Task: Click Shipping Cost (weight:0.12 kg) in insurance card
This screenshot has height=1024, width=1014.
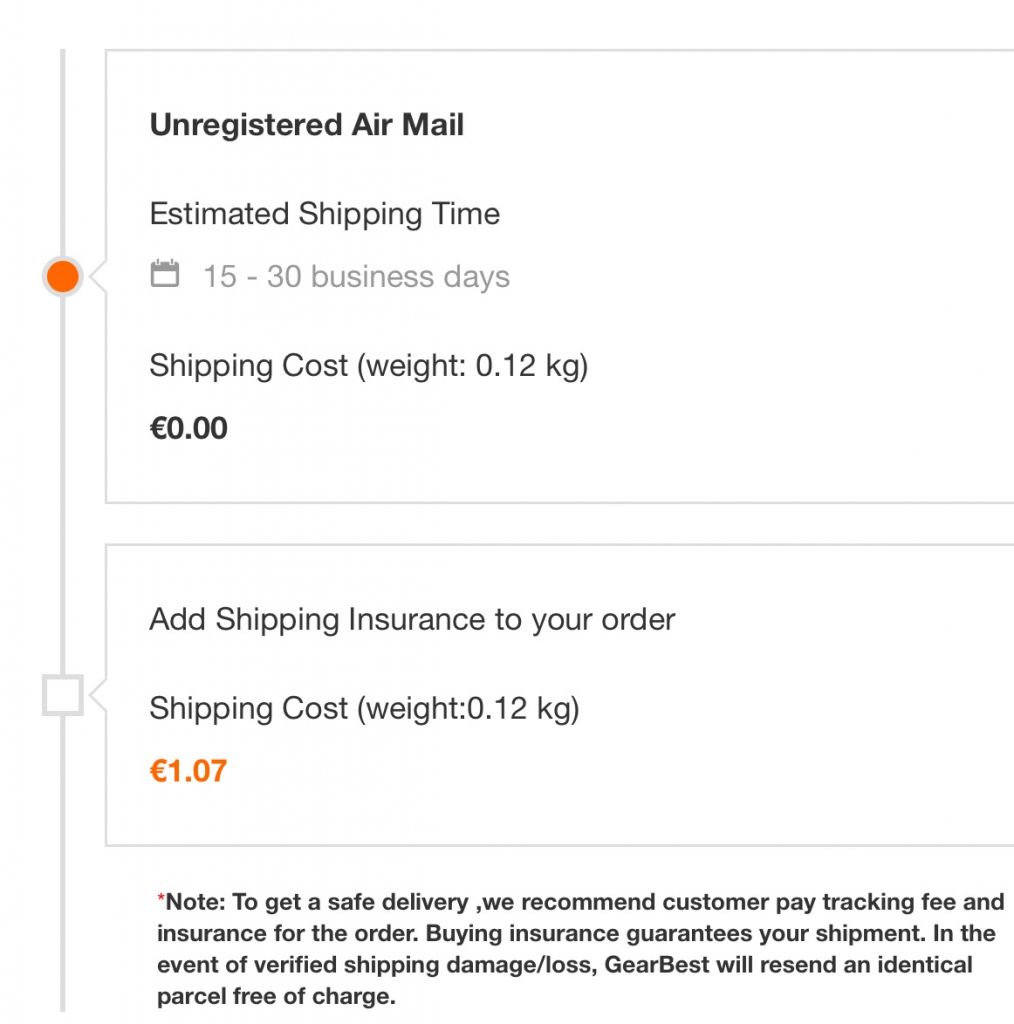Action: tap(364, 709)
